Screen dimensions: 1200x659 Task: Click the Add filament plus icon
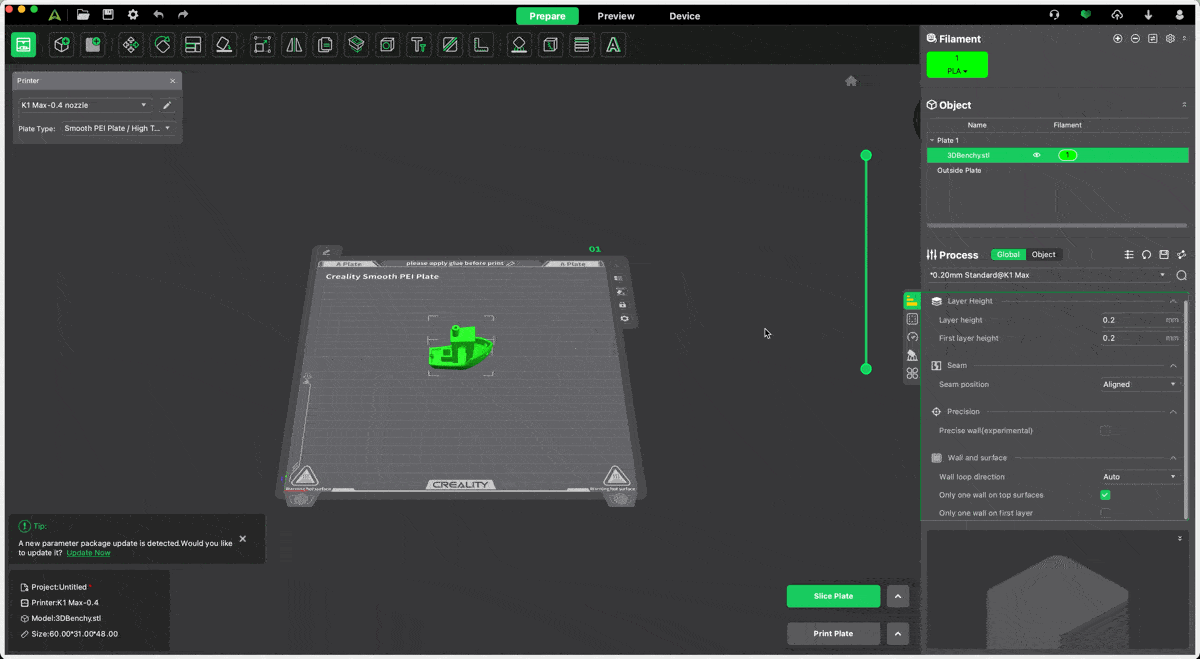1118,39
